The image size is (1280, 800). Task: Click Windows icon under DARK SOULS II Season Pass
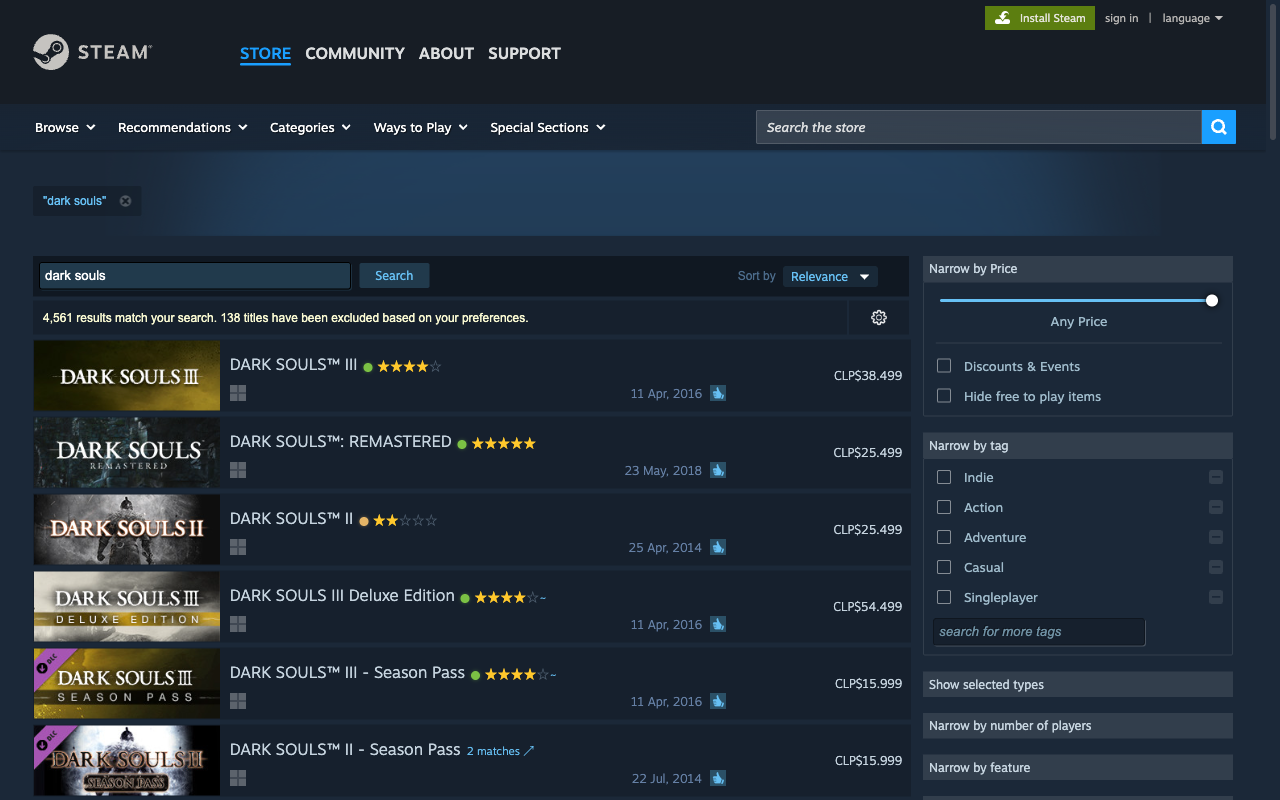click(x=238, y=778)
